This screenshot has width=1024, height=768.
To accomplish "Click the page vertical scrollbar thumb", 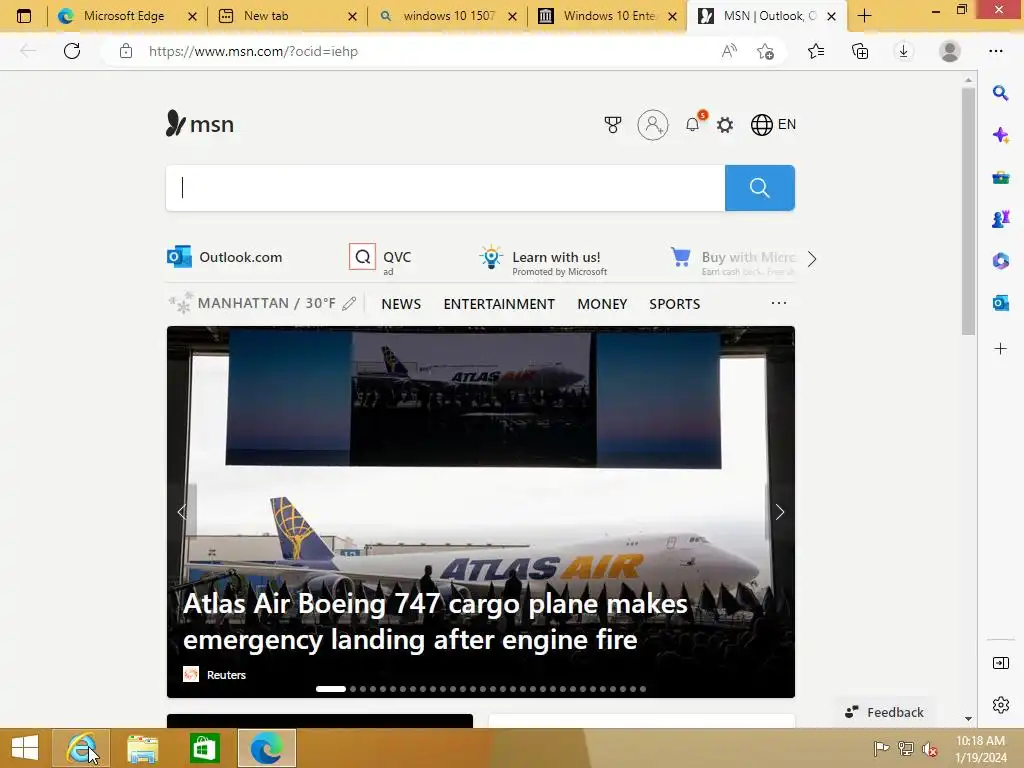I will (x=968, y=211).
